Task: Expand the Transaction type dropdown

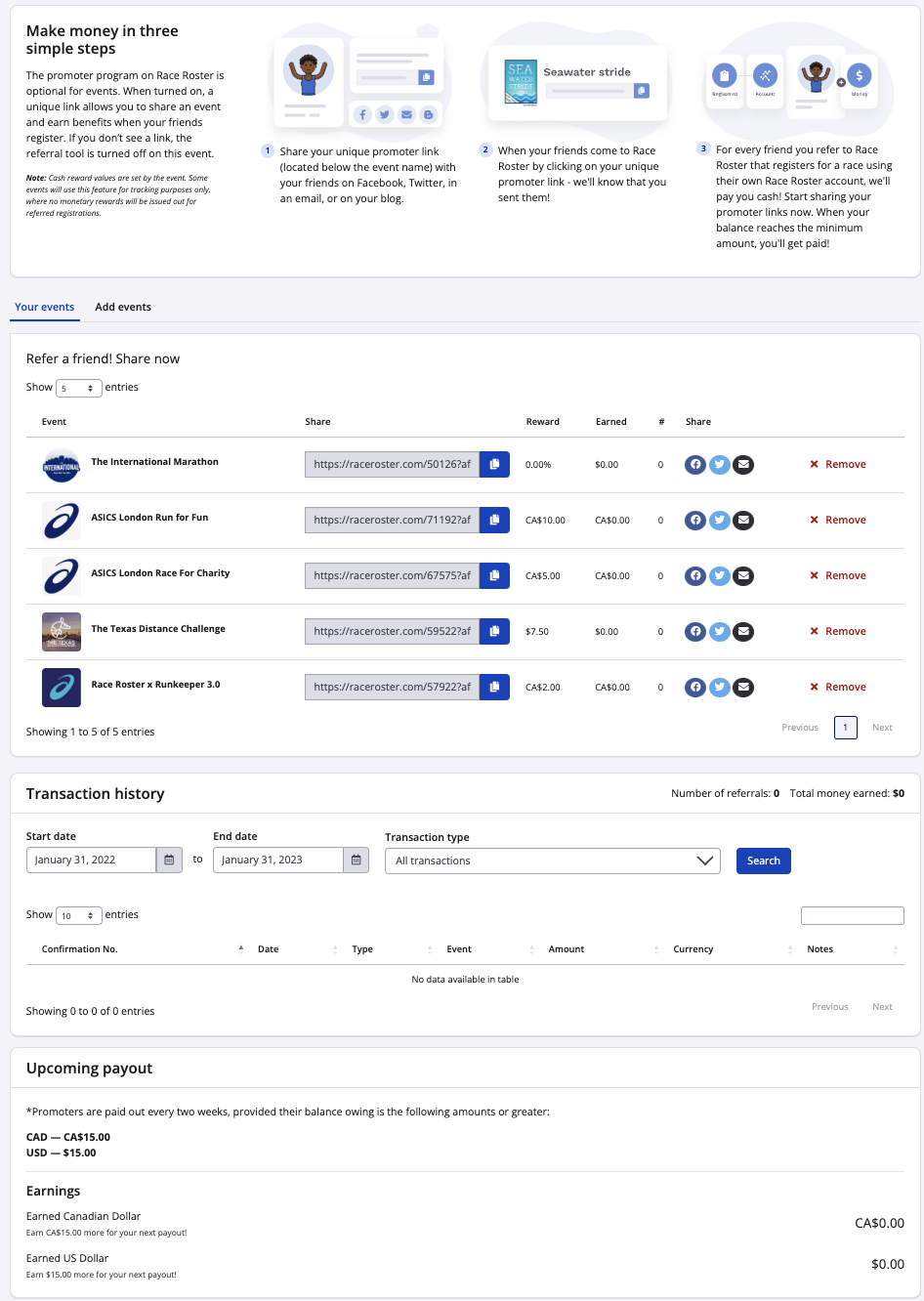Action: tap(552, 861)
